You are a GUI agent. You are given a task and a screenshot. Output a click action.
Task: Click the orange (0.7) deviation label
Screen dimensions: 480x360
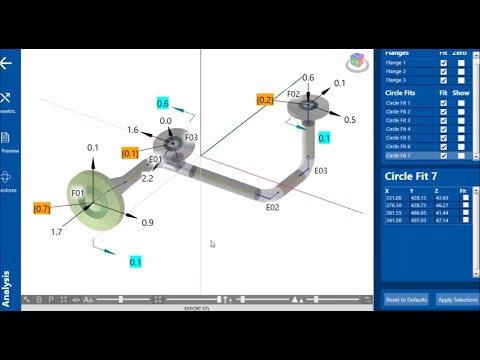click(42, 209)
